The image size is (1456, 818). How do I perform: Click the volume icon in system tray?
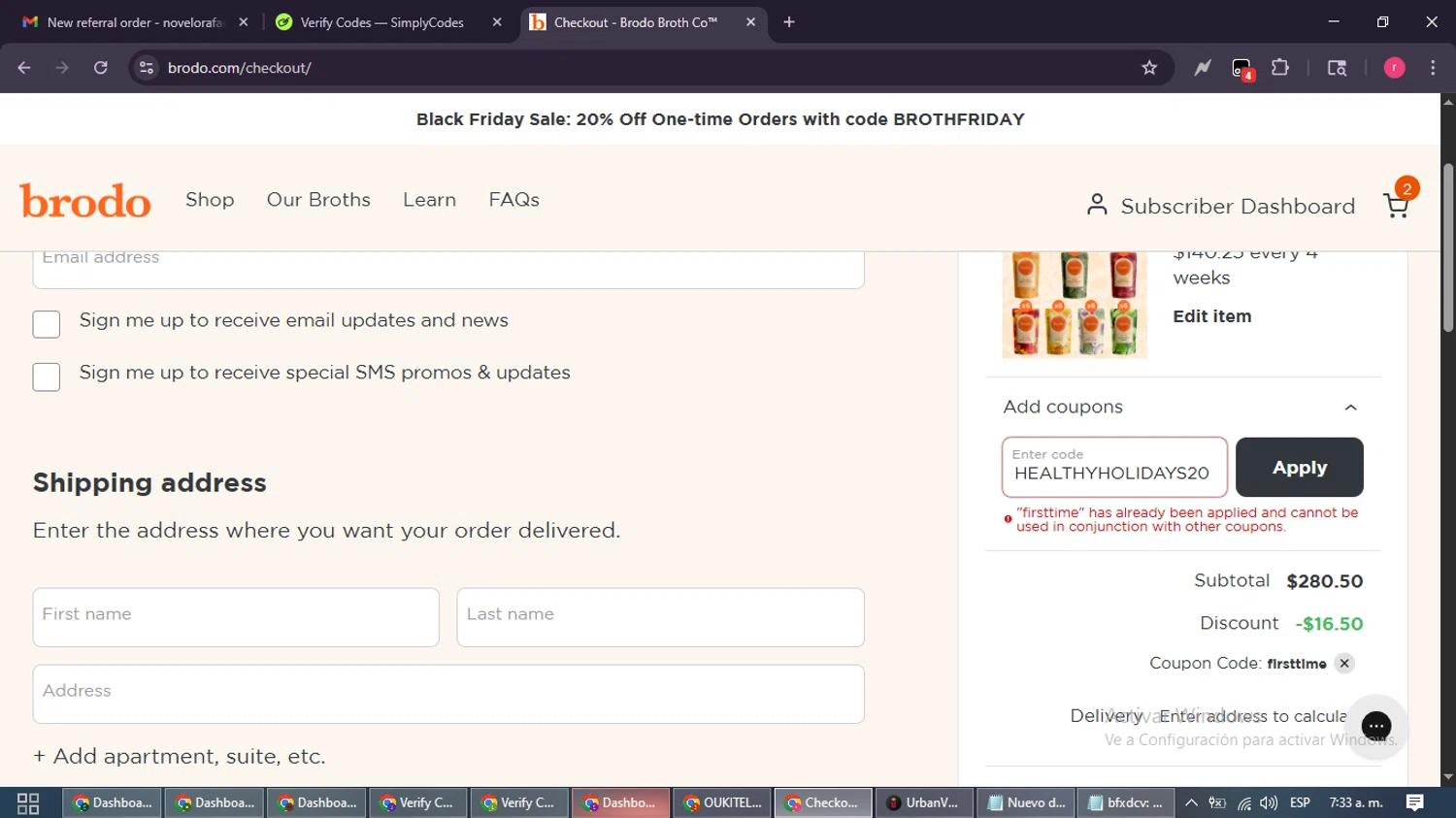coord(1269,802)
